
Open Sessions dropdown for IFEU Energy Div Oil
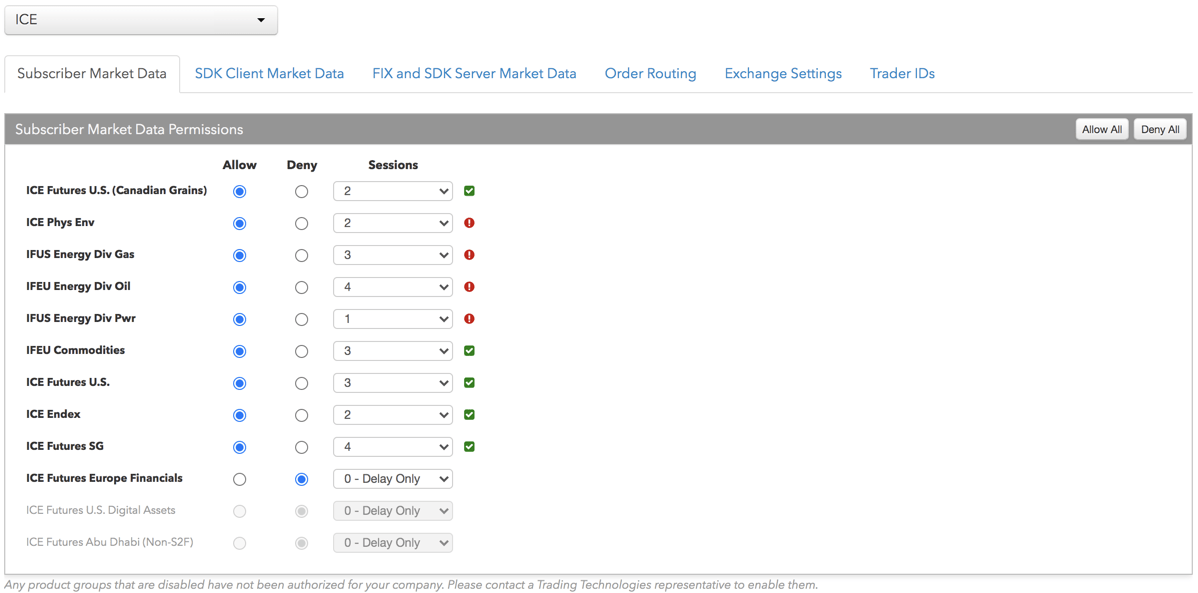[393, 287]
